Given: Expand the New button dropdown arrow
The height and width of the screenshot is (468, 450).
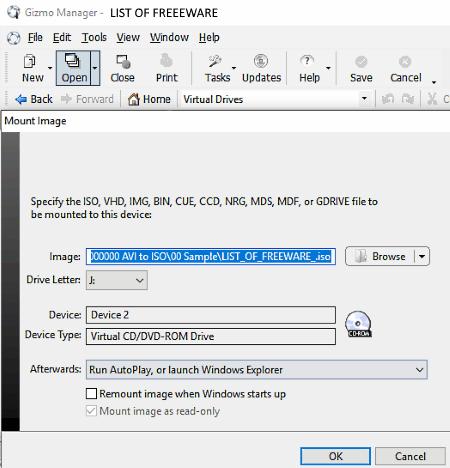Looking at the screenshot, I should (50, 68).
